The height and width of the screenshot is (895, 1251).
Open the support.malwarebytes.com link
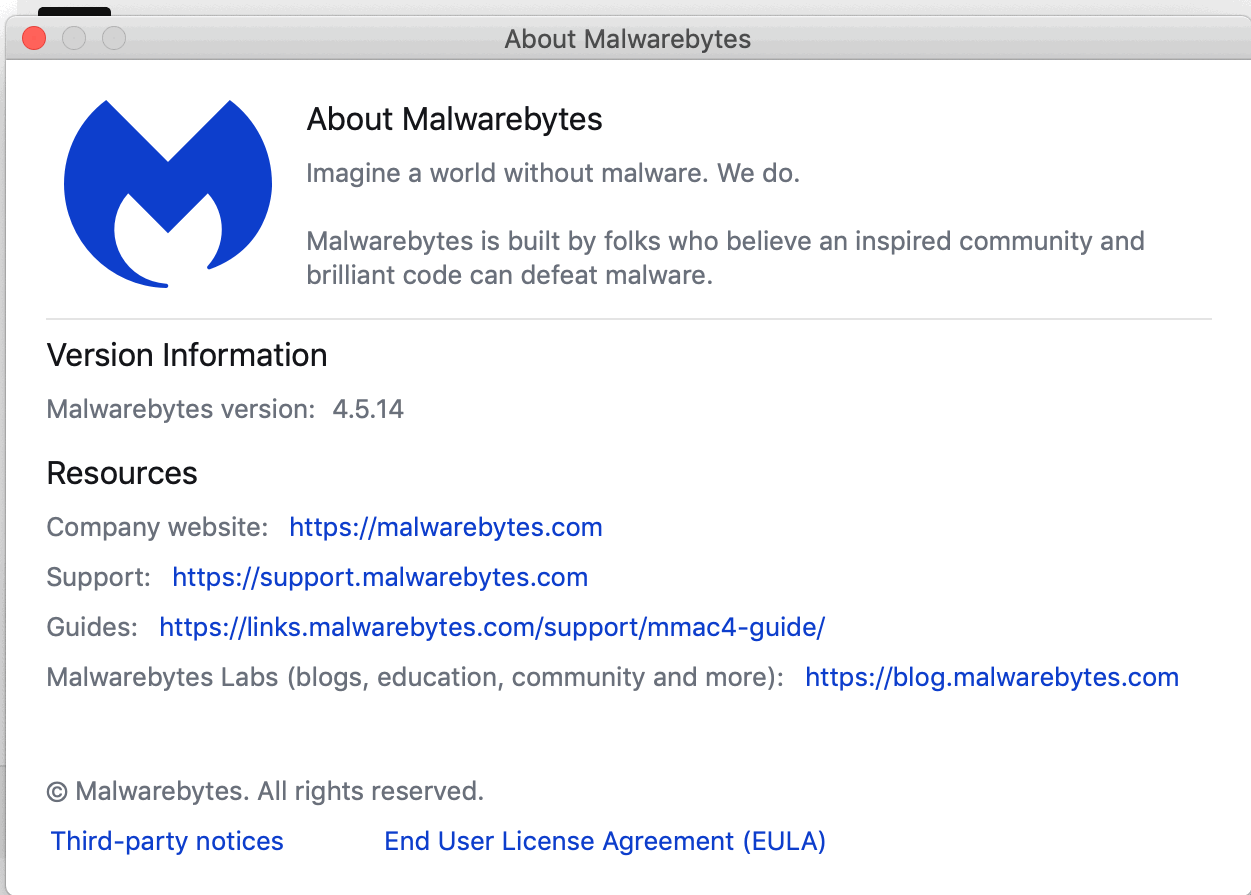(380, 577)
